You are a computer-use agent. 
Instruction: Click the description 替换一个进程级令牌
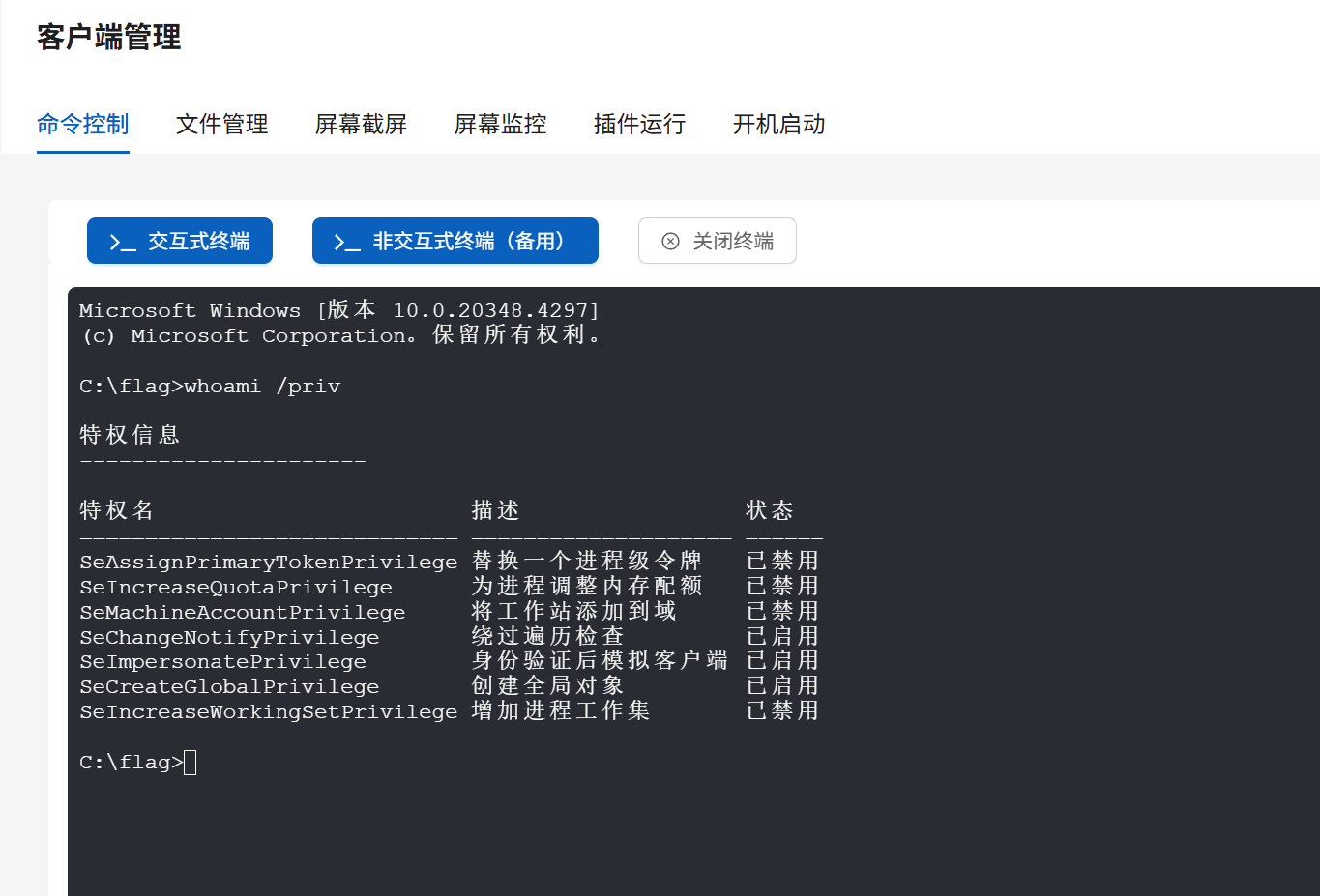tap(587, 561)
